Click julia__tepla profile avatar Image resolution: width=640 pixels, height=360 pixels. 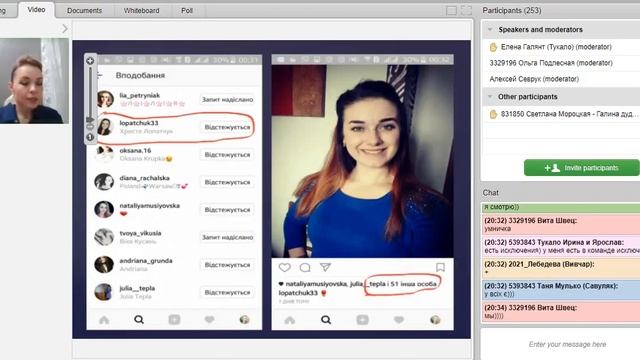[x=104, y=292]
